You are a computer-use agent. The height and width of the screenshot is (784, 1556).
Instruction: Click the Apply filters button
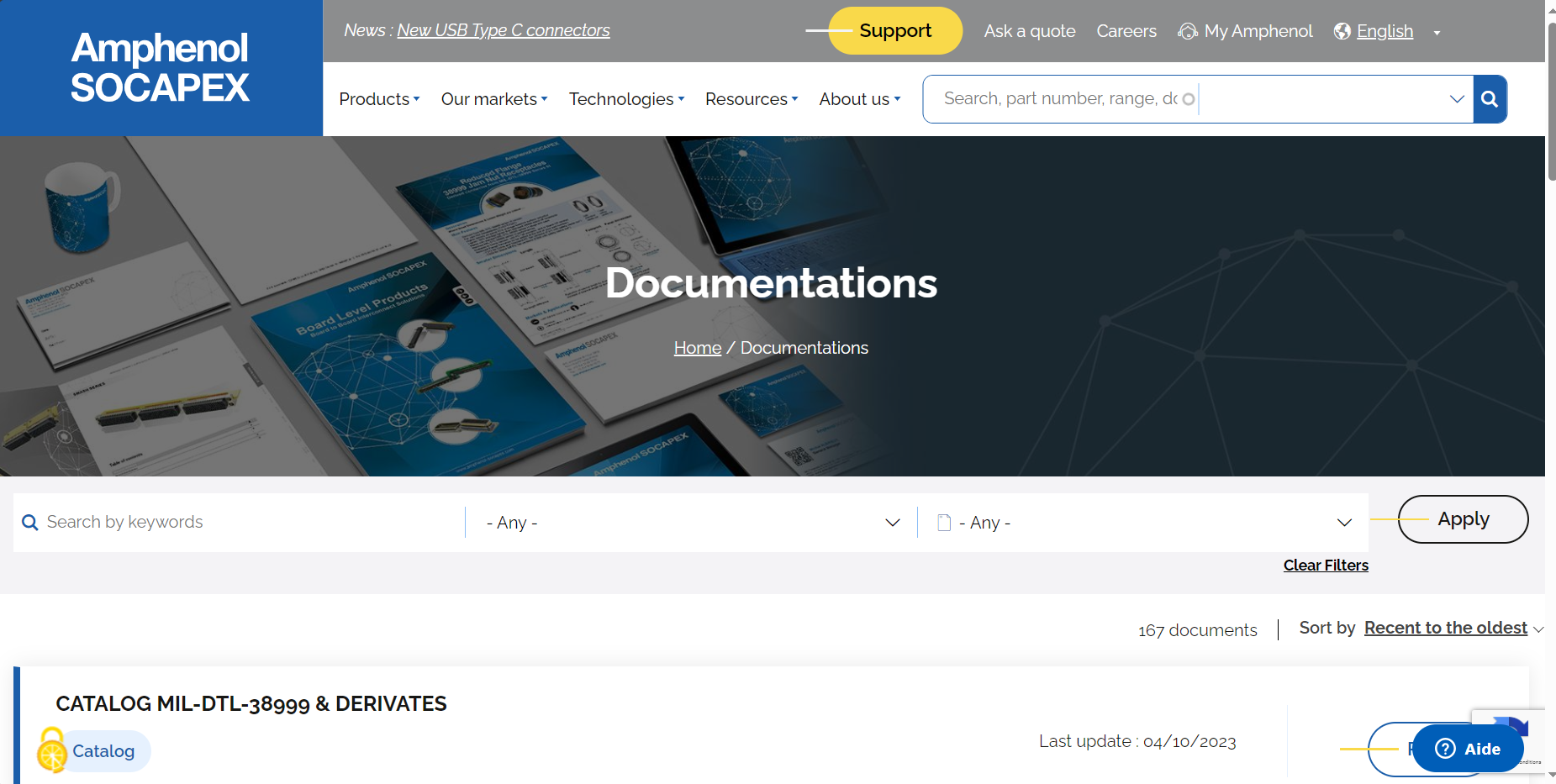coord(1463,519)
